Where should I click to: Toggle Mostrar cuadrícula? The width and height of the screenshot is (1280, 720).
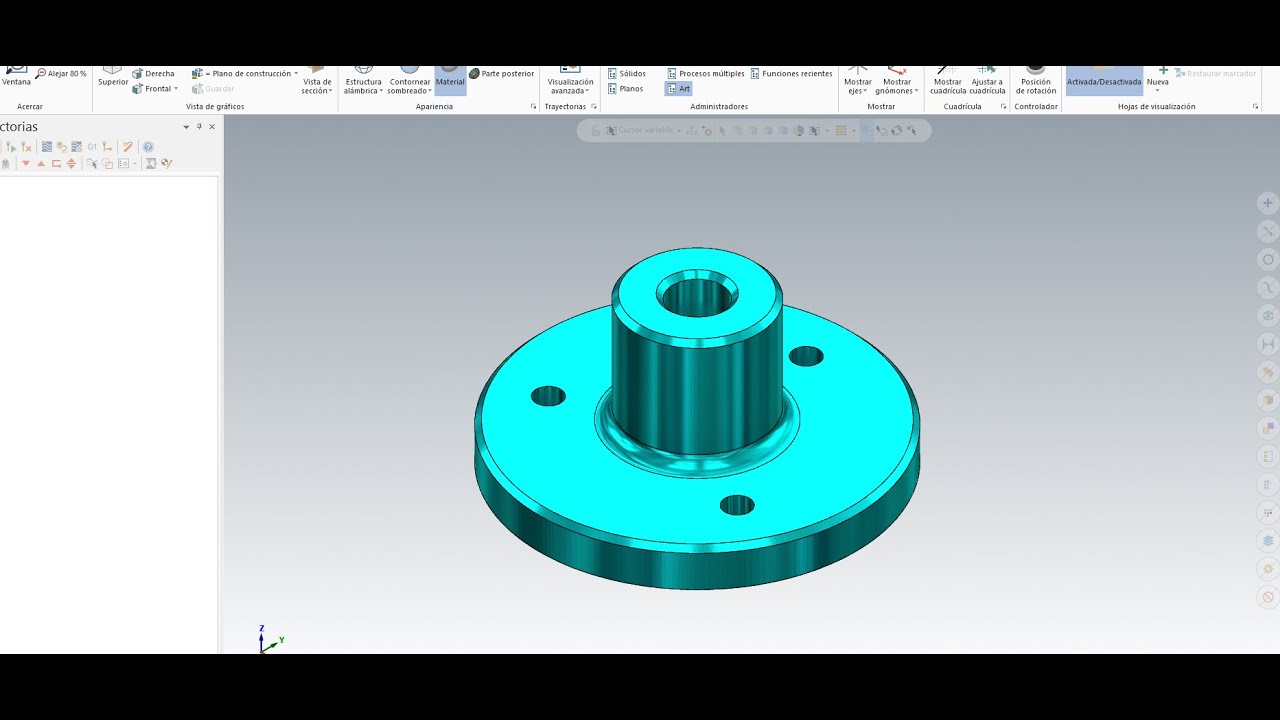point(948,80)
